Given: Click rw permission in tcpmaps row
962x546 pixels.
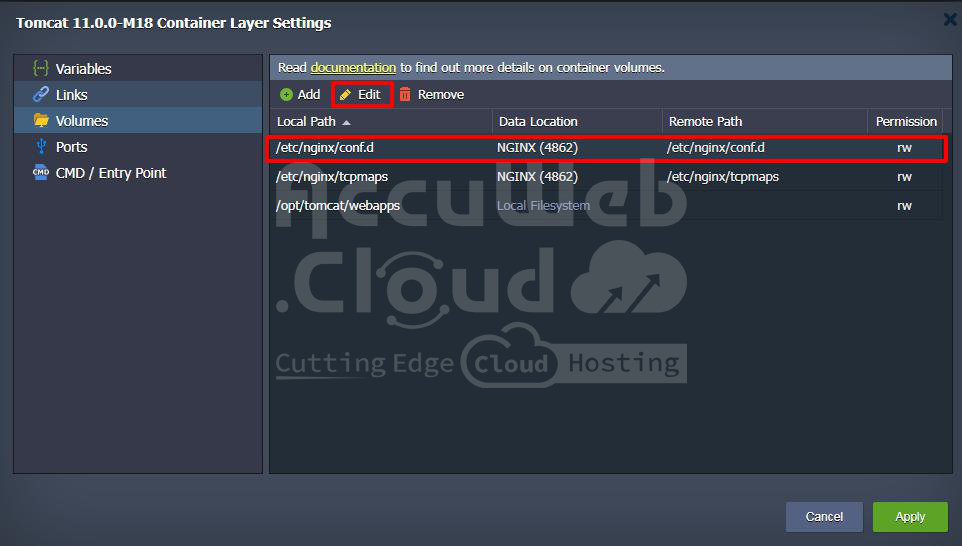Looking at the screenshot, I should pyautogui.click(x=904, y=177).
